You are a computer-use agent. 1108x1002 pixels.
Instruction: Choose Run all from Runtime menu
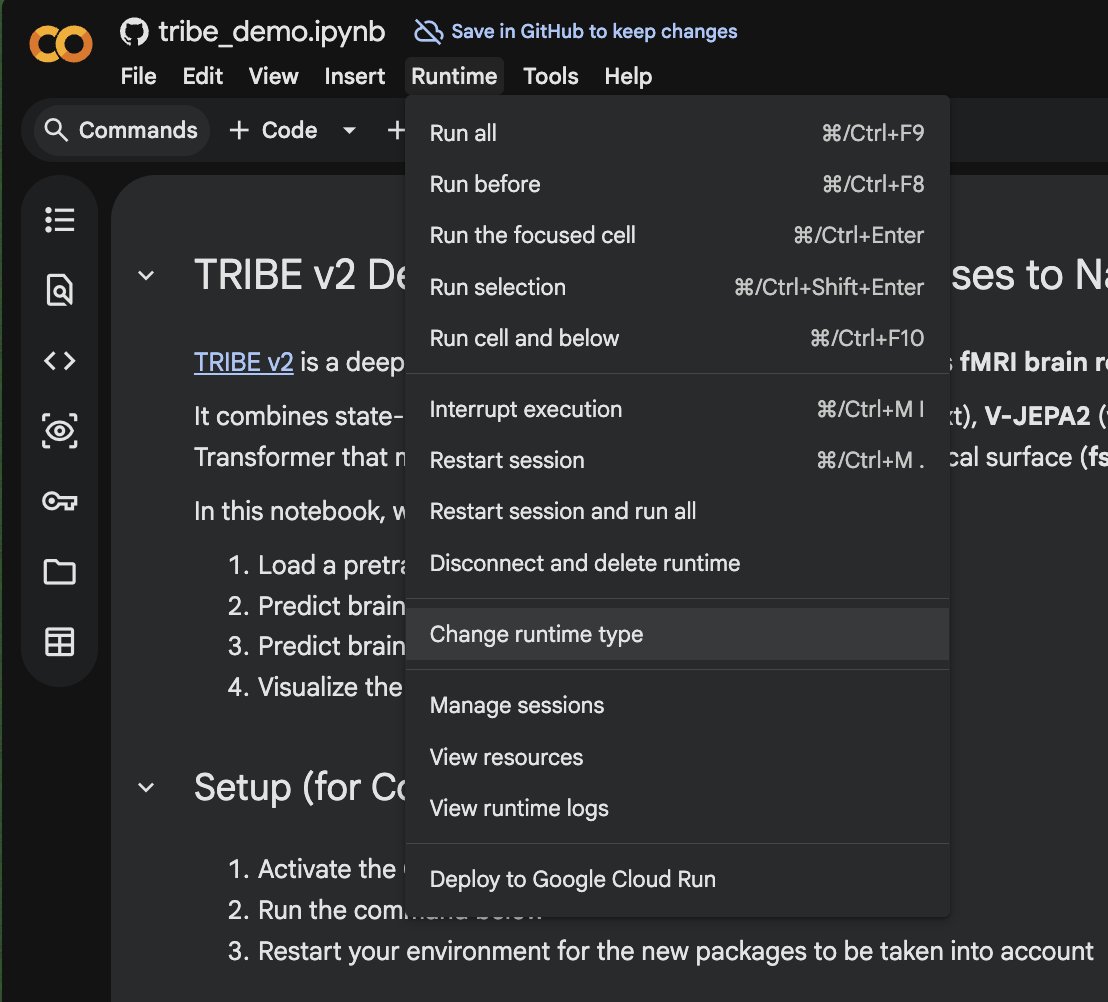pos(463,133)
